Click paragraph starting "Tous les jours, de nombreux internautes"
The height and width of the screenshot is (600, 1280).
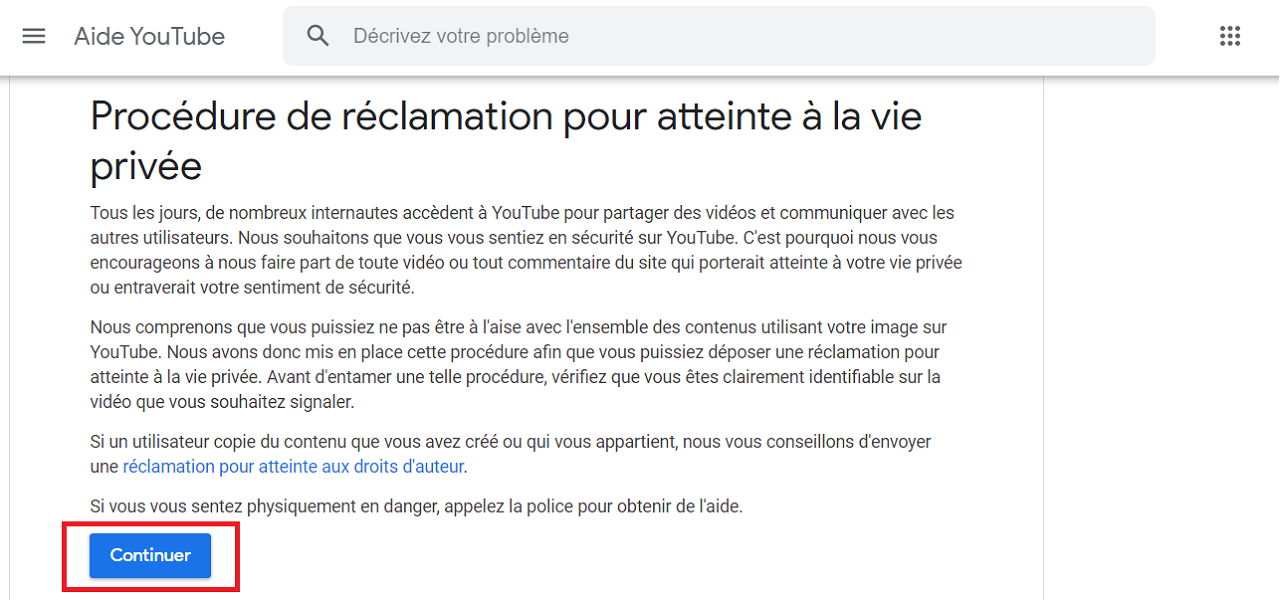coord(526,250)
